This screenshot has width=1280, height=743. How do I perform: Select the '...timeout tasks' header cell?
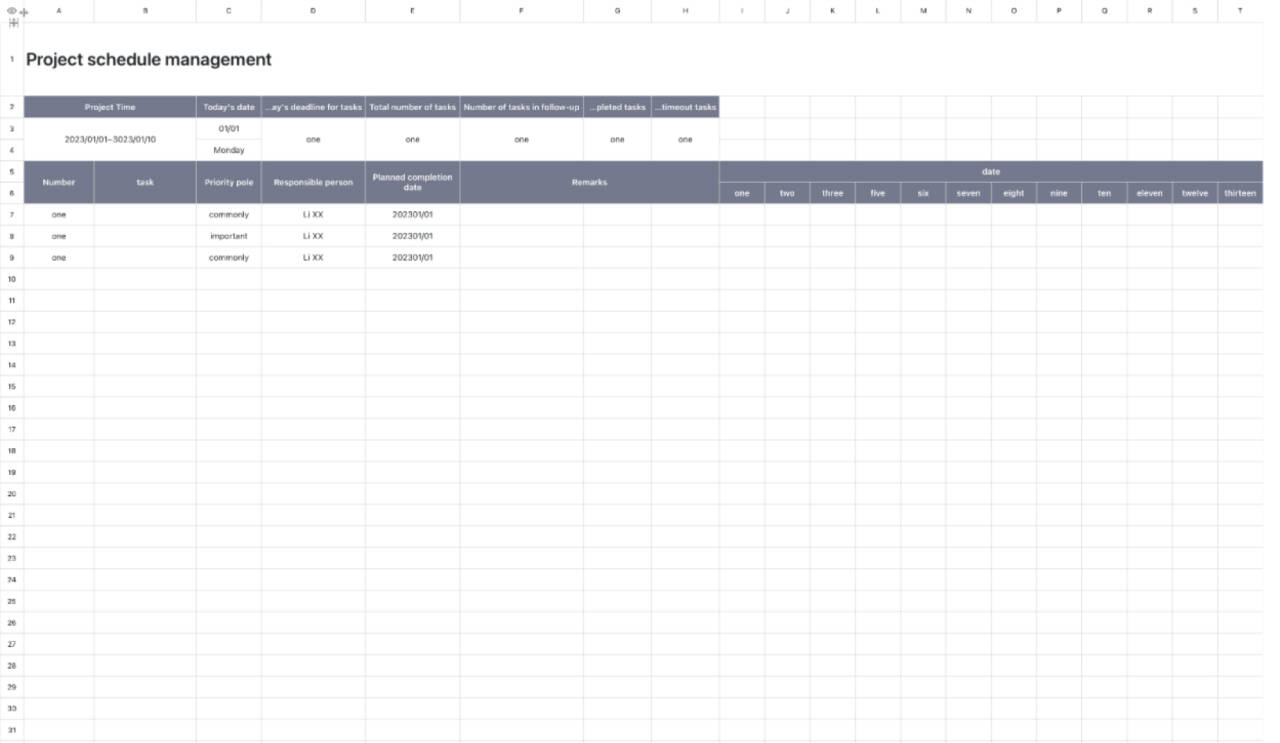point(685,107)
